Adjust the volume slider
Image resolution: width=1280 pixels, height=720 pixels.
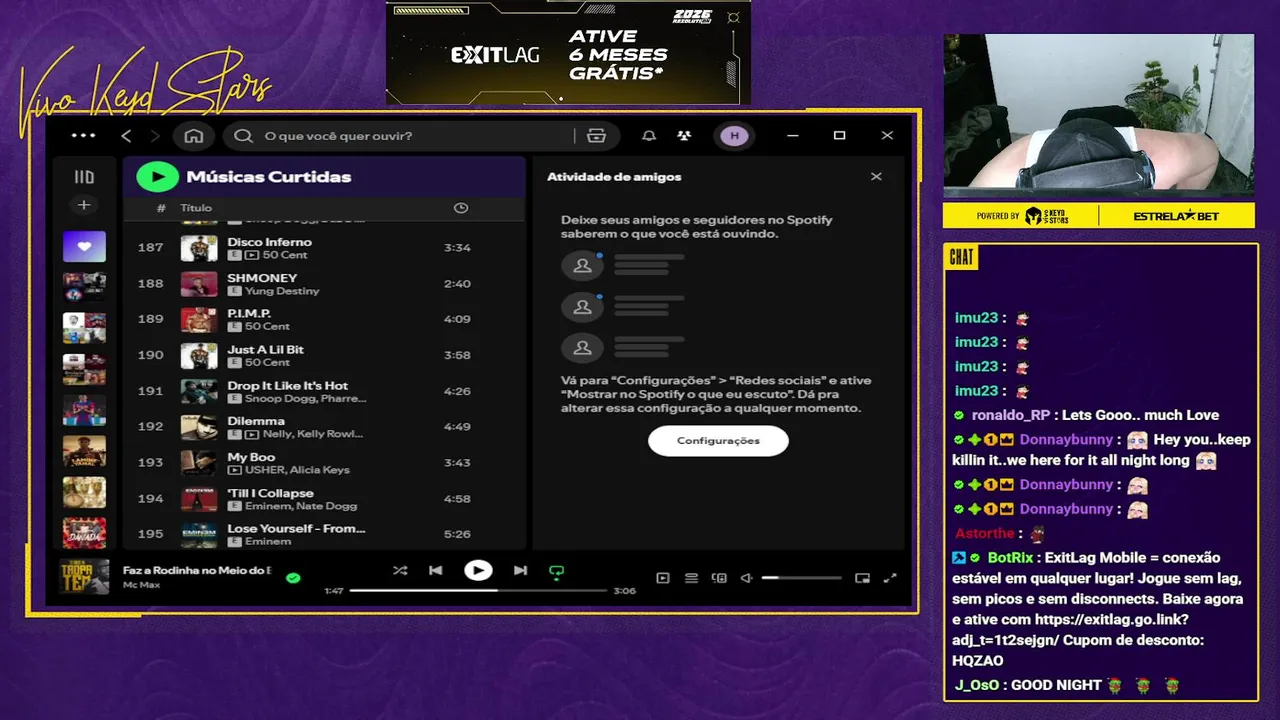[x=801, y=578]
